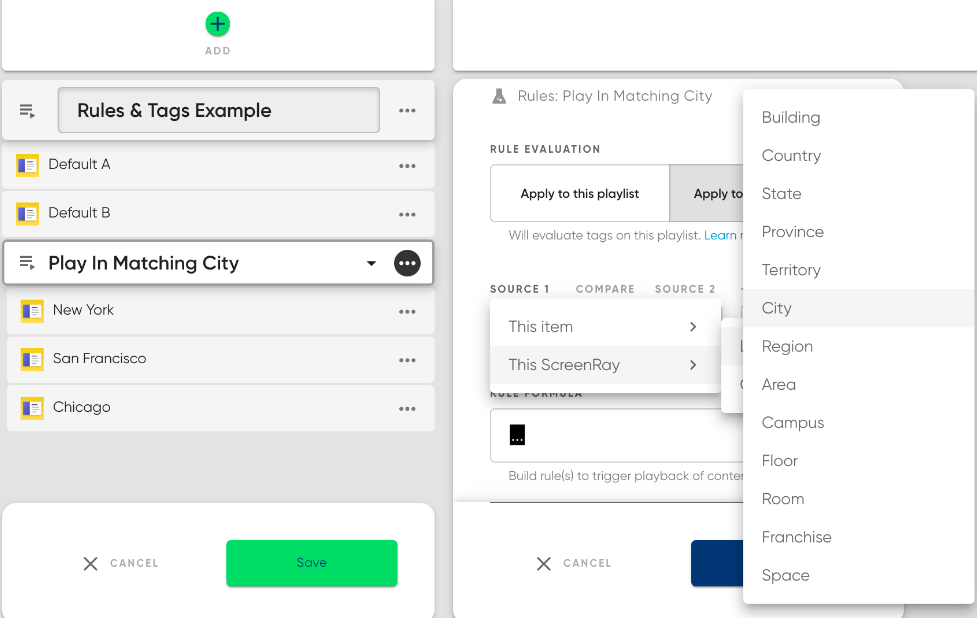Click the playlist icon beside Play In Matching City
The width and height of the screenshot is (977, 618).
click(27, 263)
